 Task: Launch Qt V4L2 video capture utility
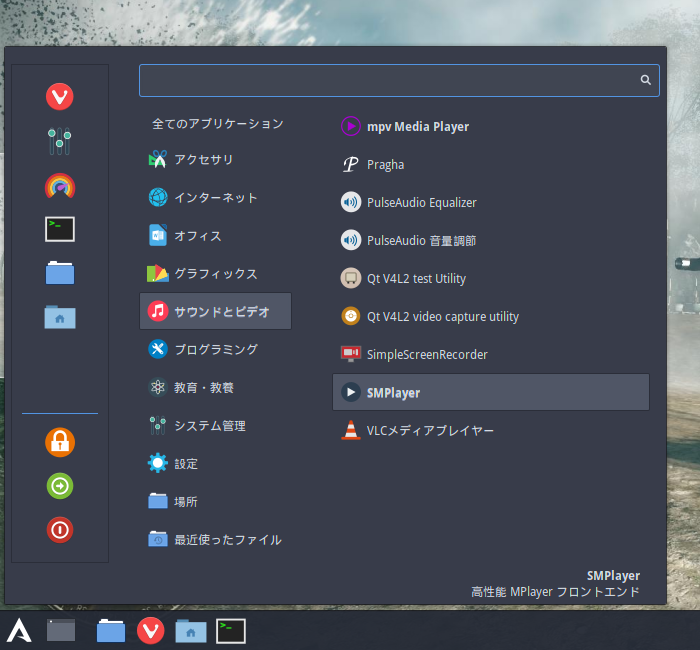click(491, 316)
